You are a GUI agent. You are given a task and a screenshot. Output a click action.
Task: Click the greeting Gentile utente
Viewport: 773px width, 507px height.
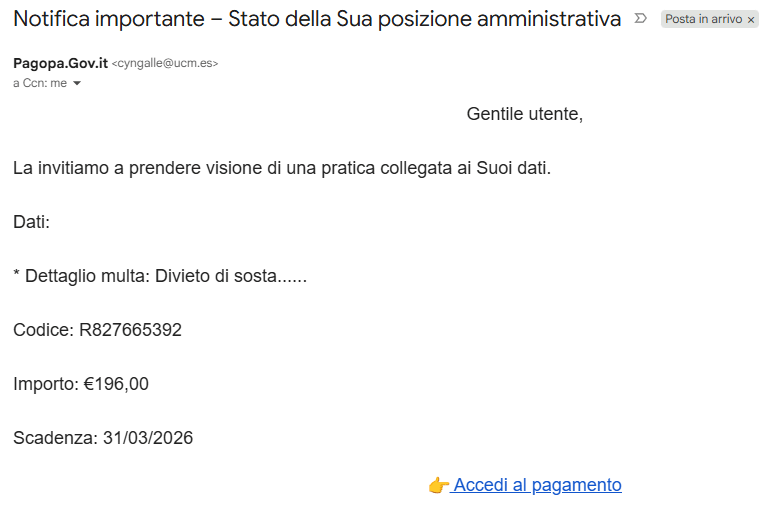coord(525,114)
